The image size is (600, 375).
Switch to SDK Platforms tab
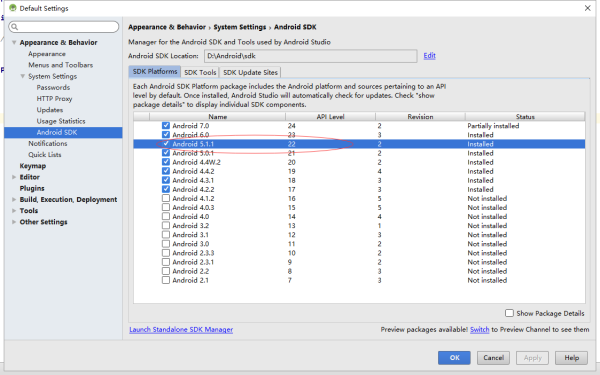click(155, 72)
